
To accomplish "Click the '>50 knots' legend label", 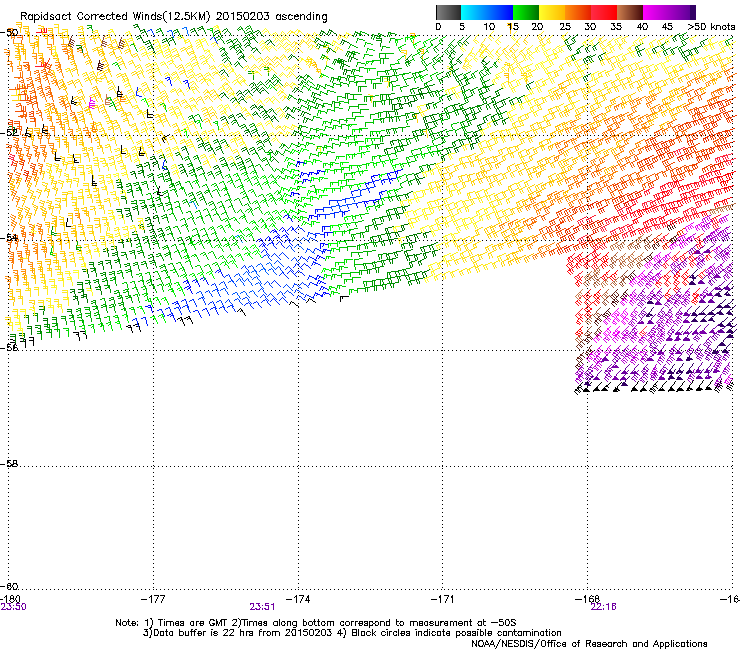I will (711, 27).
